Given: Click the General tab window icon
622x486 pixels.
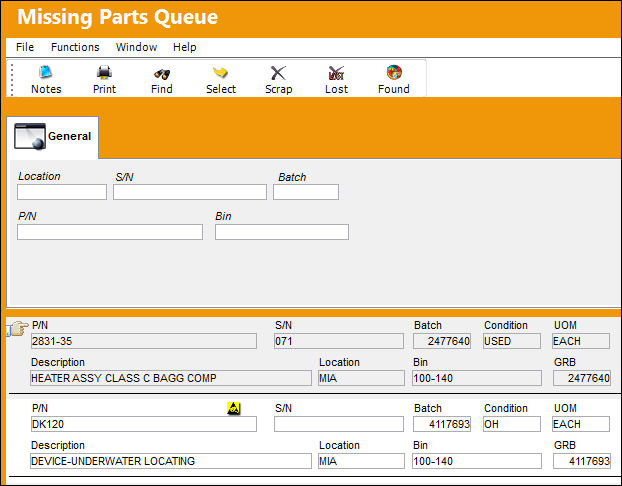Looking at the screenshot, I should click(30, 136).
